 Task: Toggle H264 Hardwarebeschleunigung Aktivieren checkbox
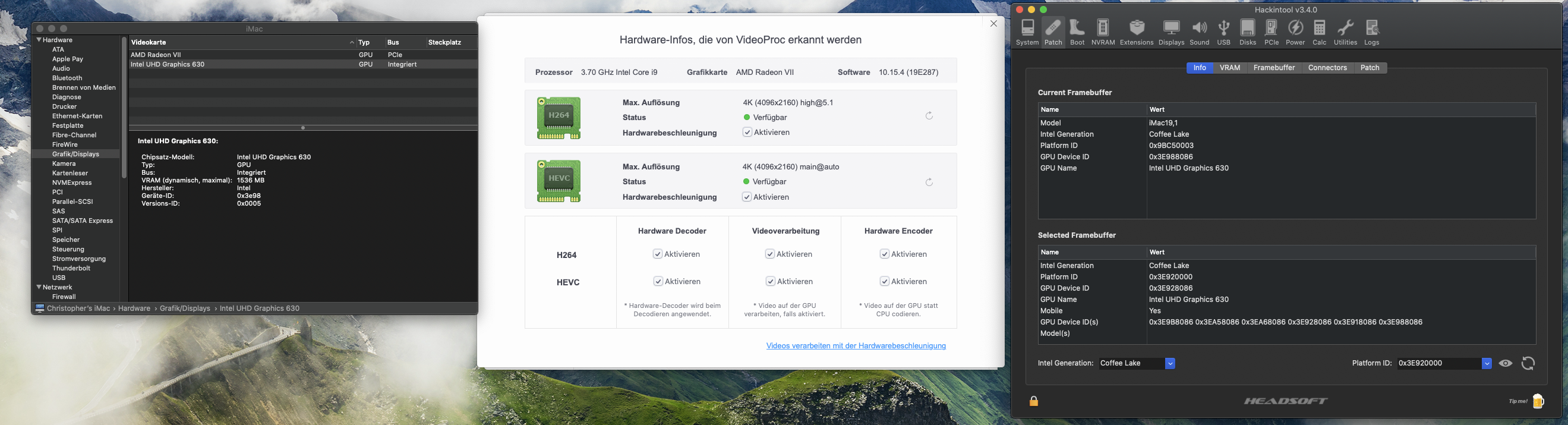click(747, 132)
